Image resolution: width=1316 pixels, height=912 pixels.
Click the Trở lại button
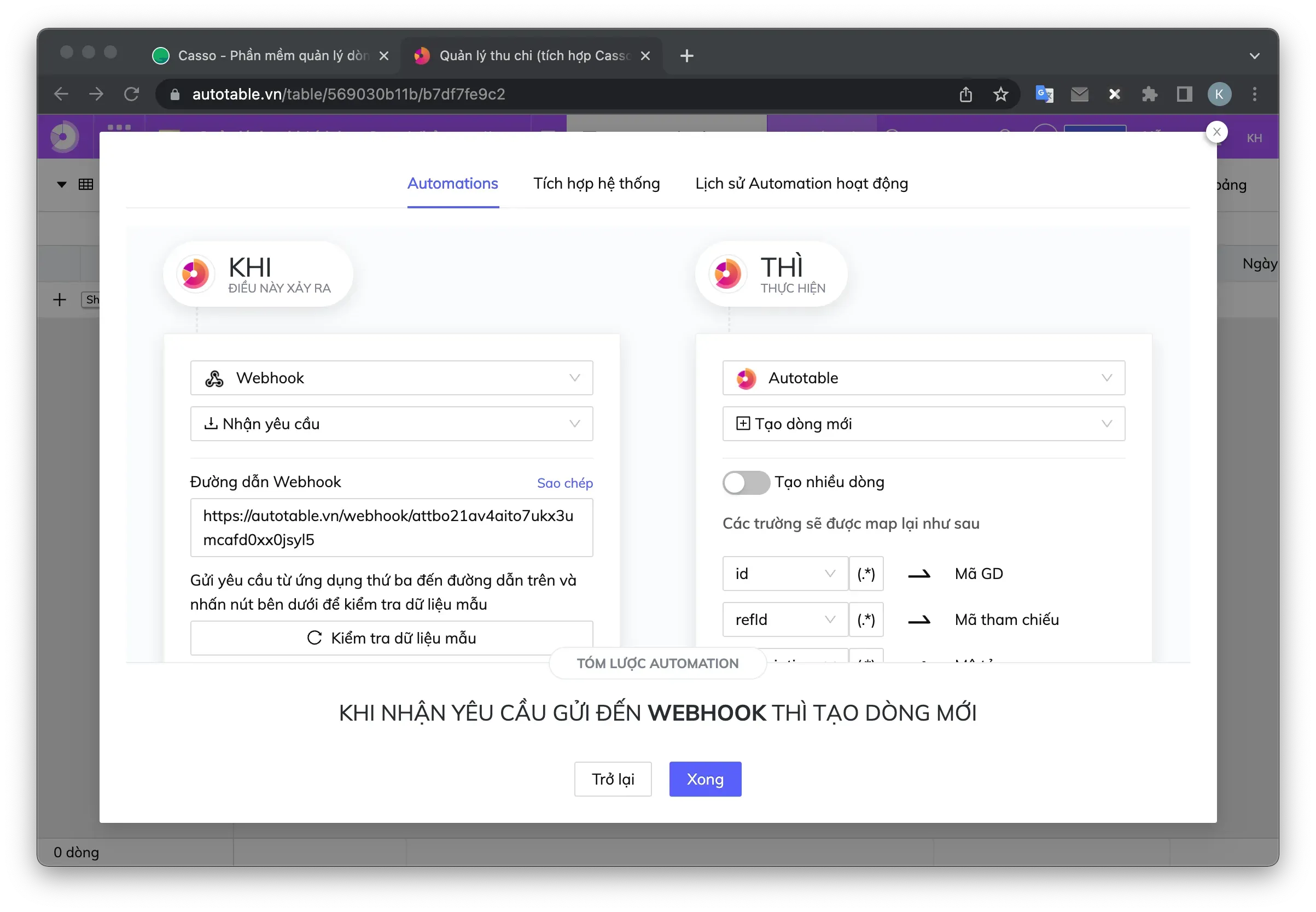pos(613,780)
